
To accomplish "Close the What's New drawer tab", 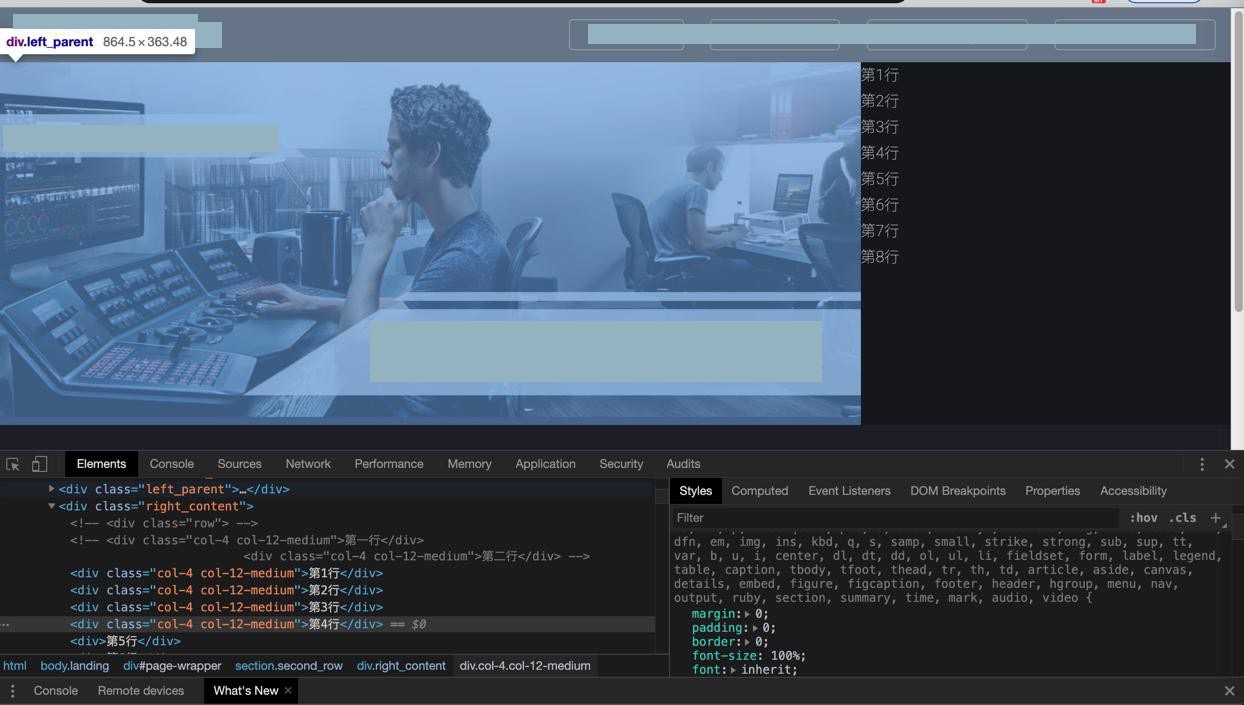I will tap(288, 691).
